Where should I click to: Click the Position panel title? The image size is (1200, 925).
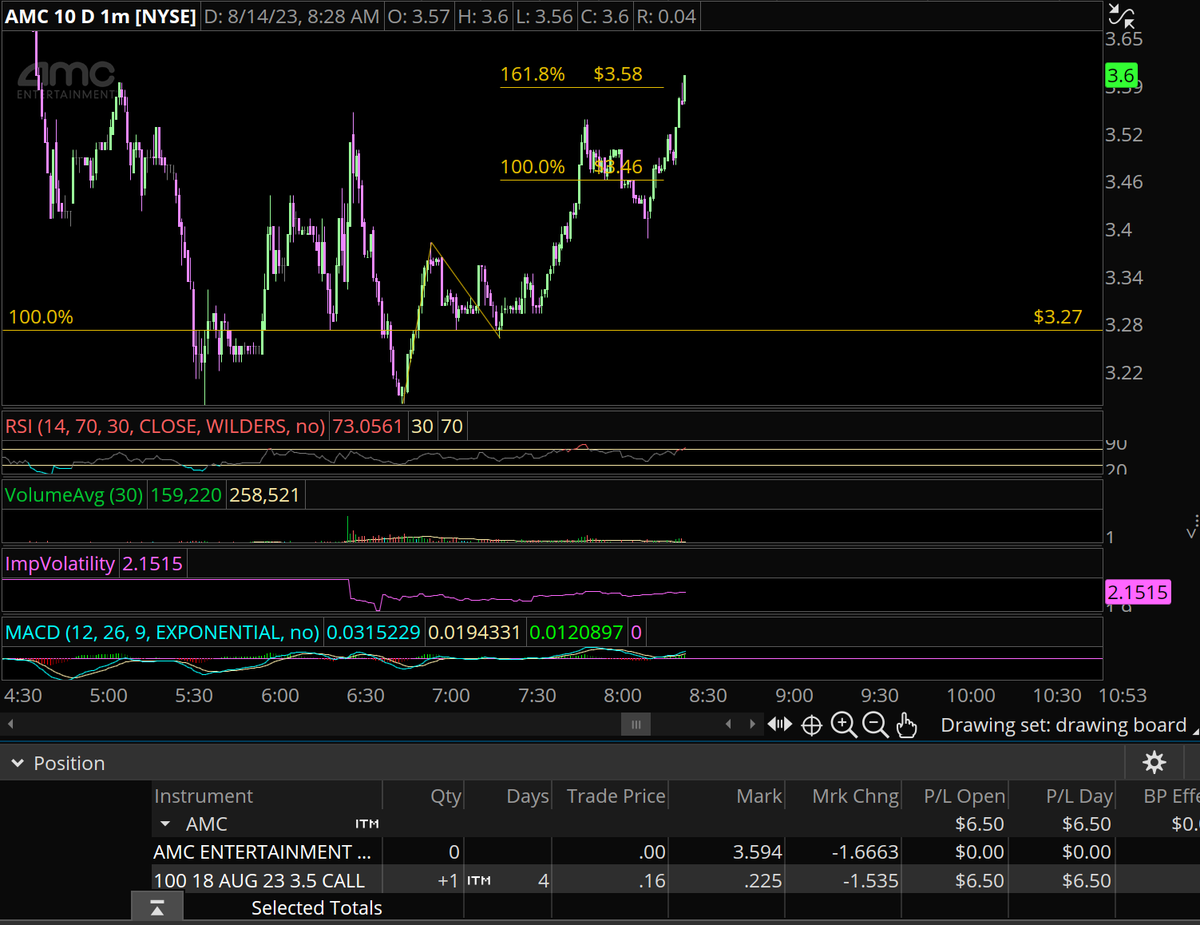[69, 763]
